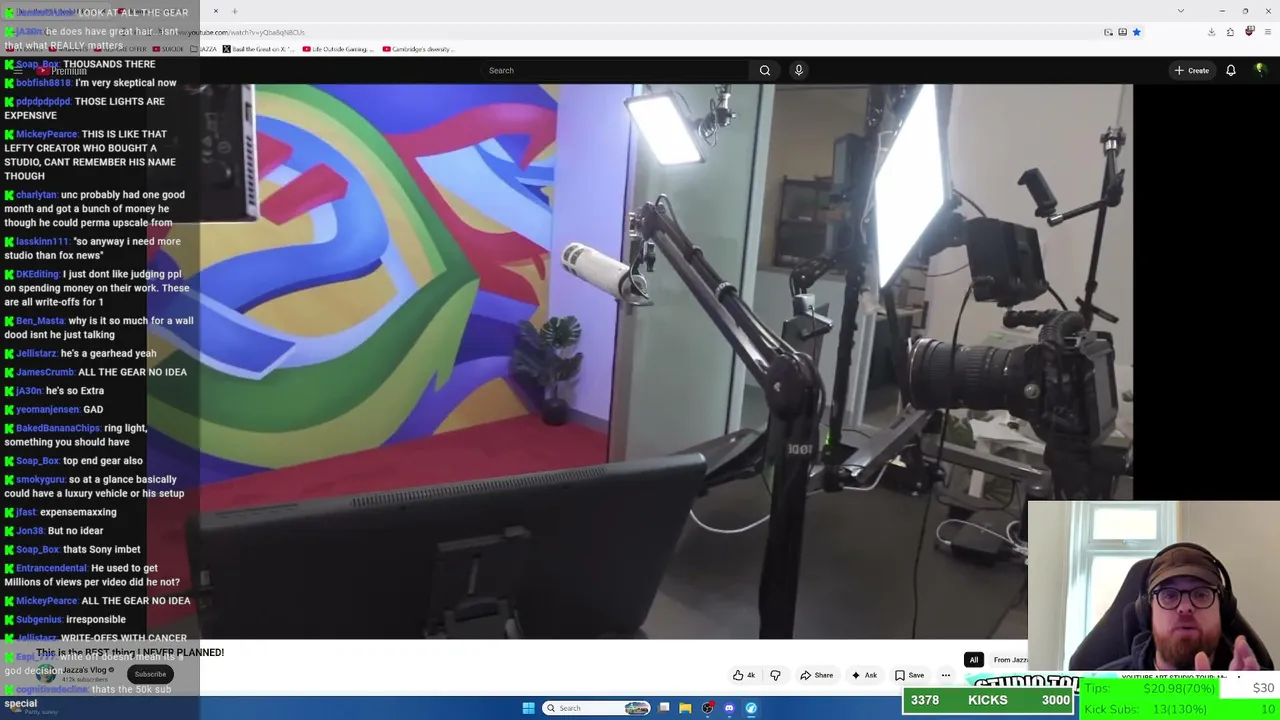Dislike the video with the thumbs-down button
This screenshot has height=720, width=1280.
(775, 675)
